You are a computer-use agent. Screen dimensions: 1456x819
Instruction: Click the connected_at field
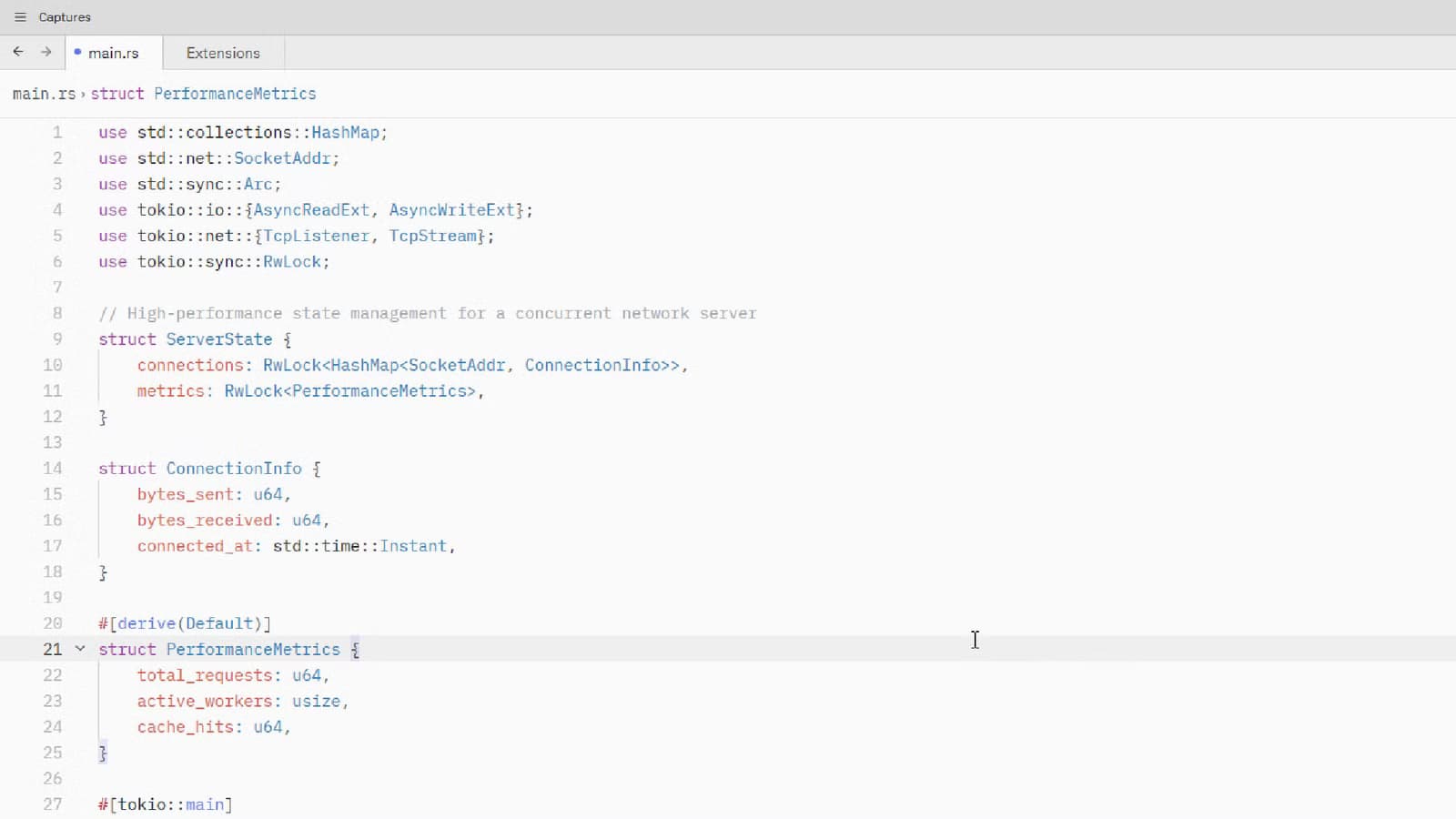click(195, 546)
